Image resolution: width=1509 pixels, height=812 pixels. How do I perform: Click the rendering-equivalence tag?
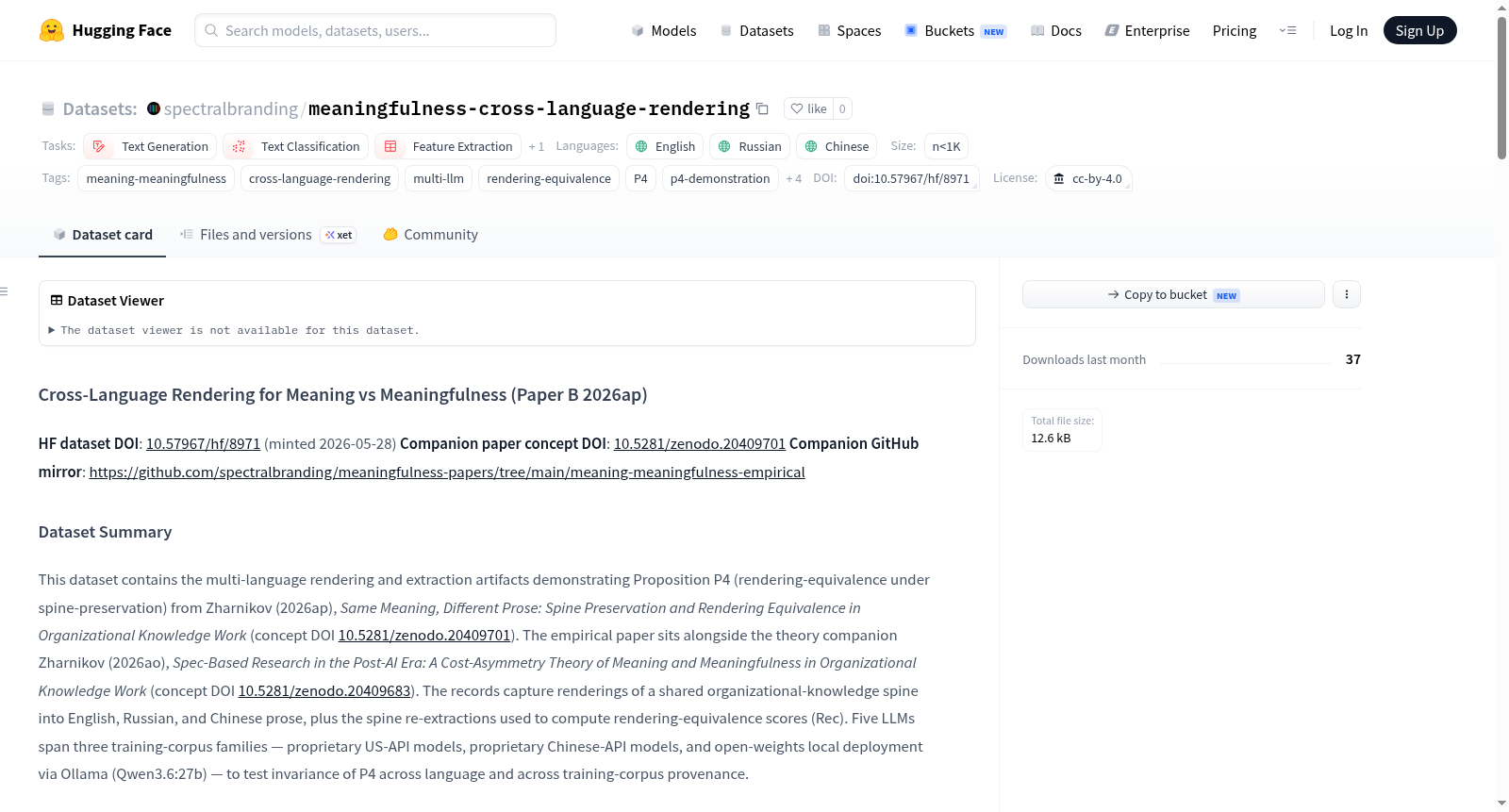pyautogui.click(x=549, y=178)
